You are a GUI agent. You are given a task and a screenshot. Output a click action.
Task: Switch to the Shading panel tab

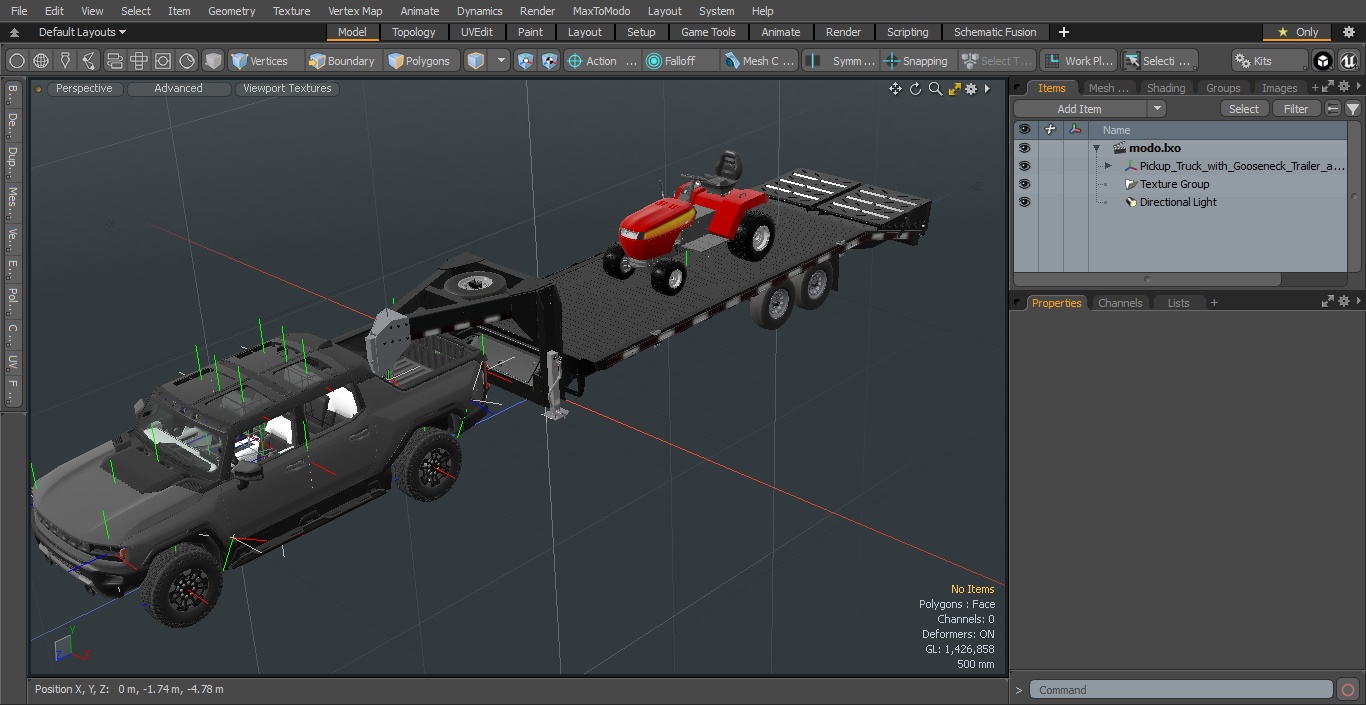tap(1166, 88)
